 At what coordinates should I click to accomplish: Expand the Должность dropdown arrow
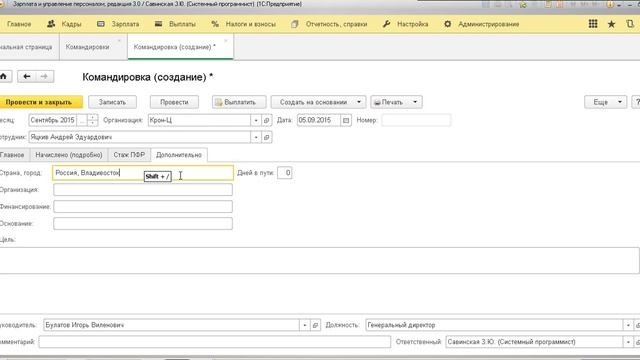pos(628,325)
